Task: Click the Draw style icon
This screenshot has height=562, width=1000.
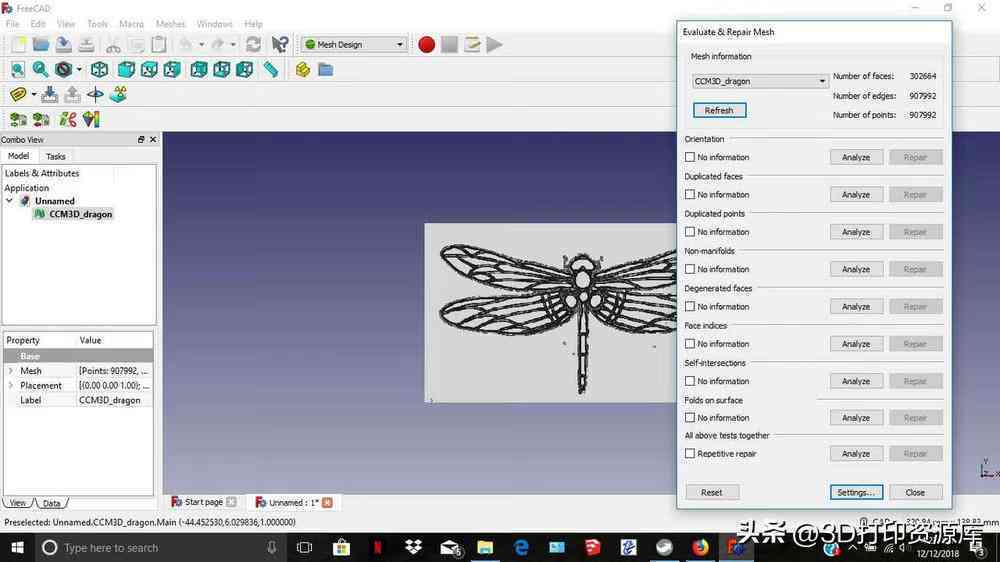Action: (63, 70)
